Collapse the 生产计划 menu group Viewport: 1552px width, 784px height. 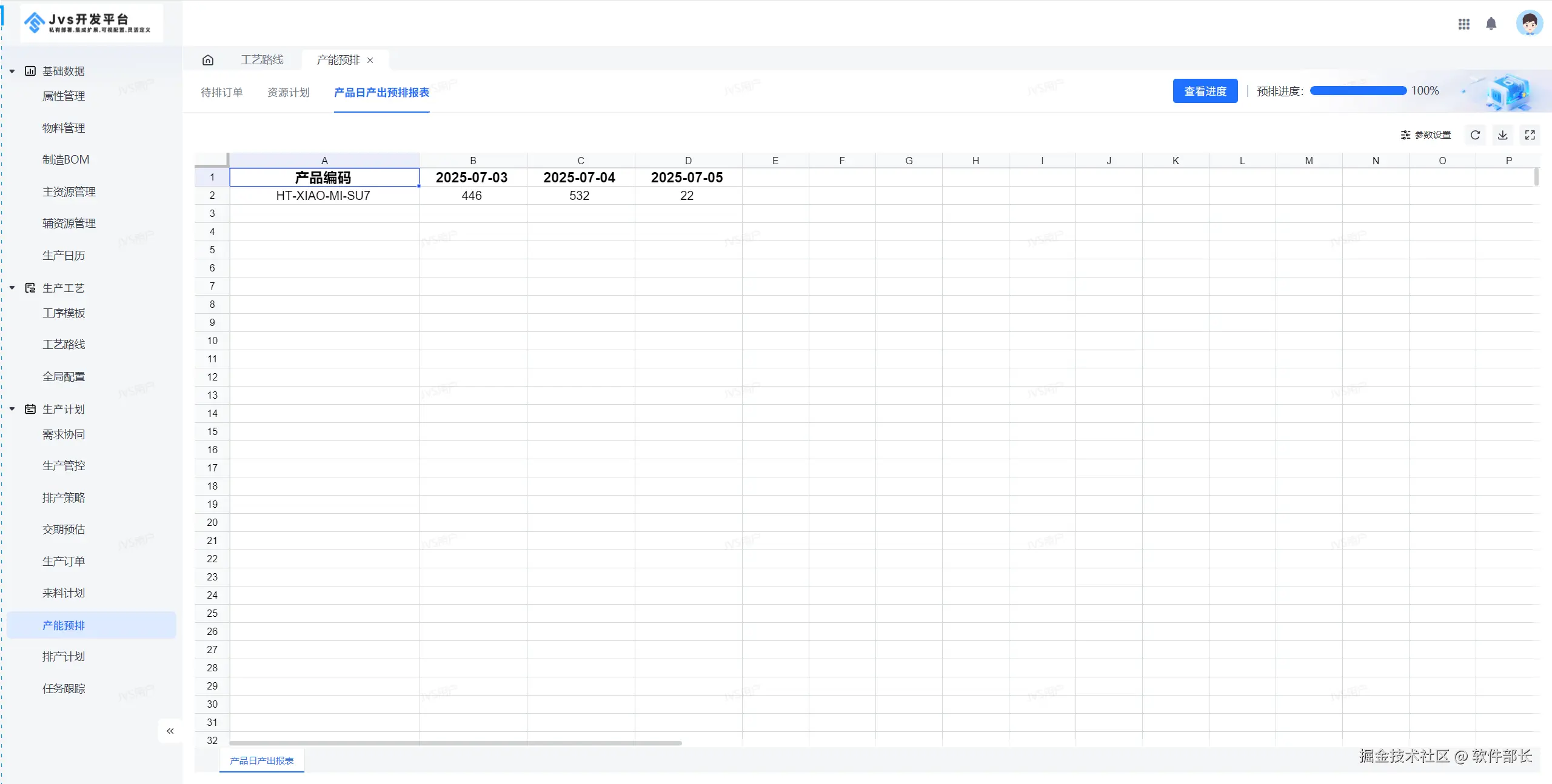click(x=12, y=409)
